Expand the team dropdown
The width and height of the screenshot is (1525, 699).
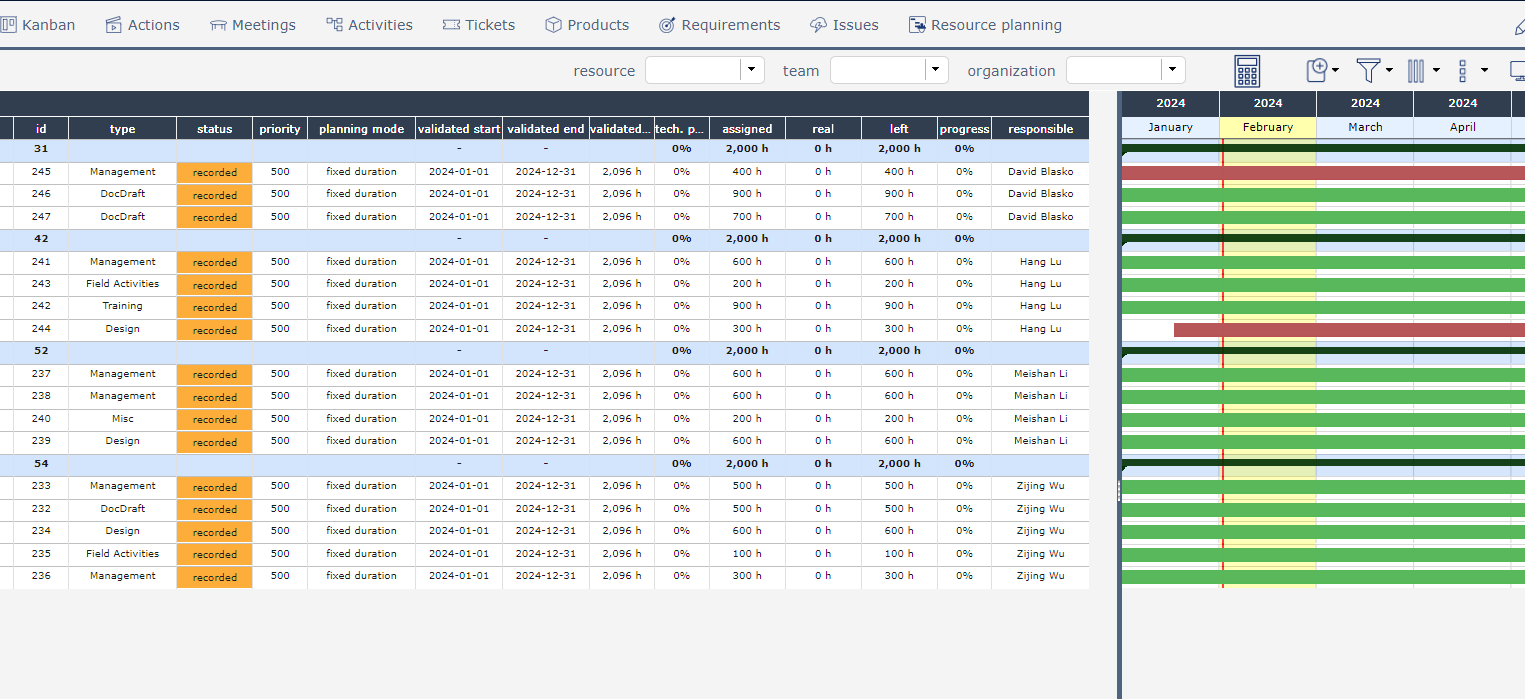936,70
